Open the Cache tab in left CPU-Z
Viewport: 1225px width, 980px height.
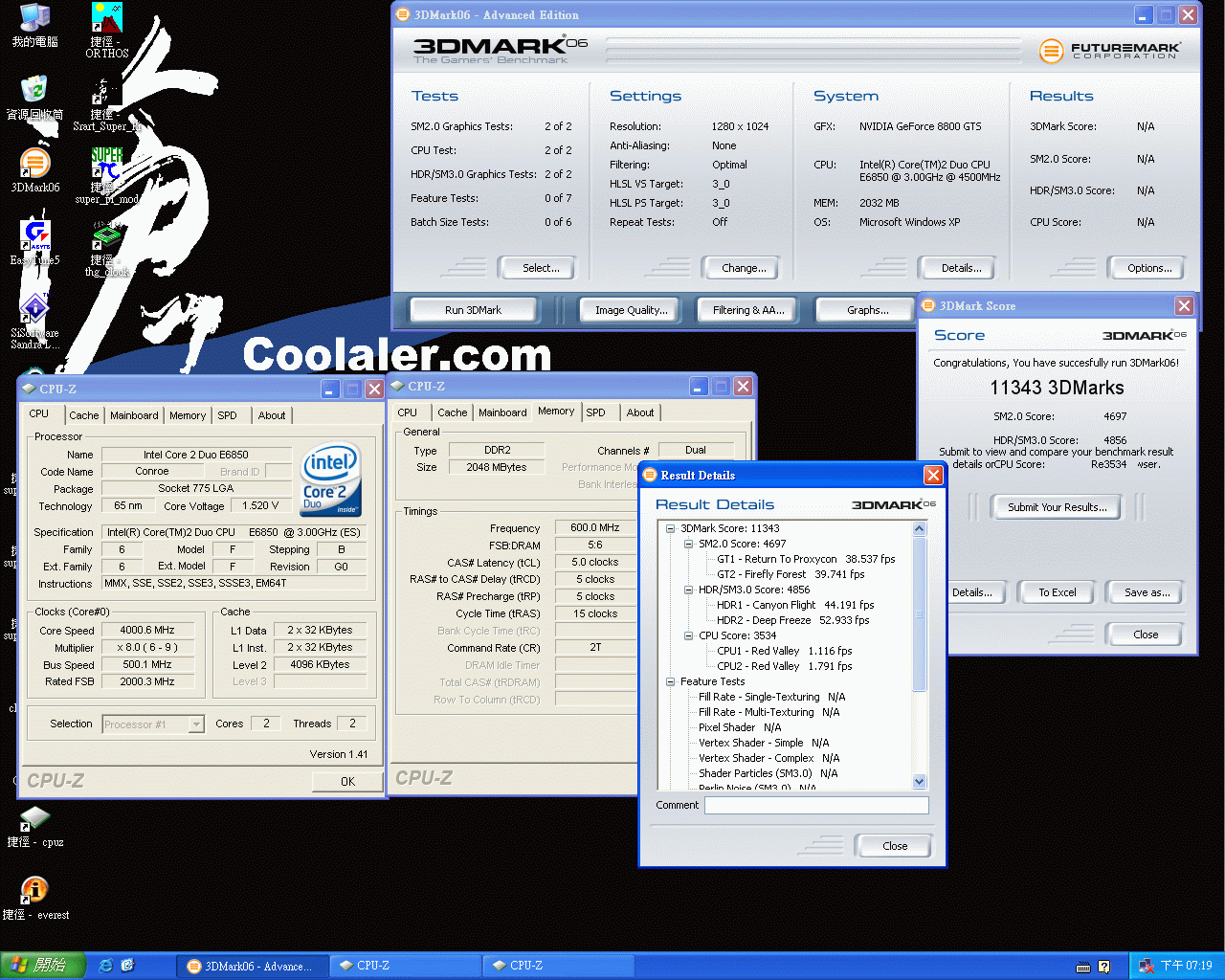83,415
